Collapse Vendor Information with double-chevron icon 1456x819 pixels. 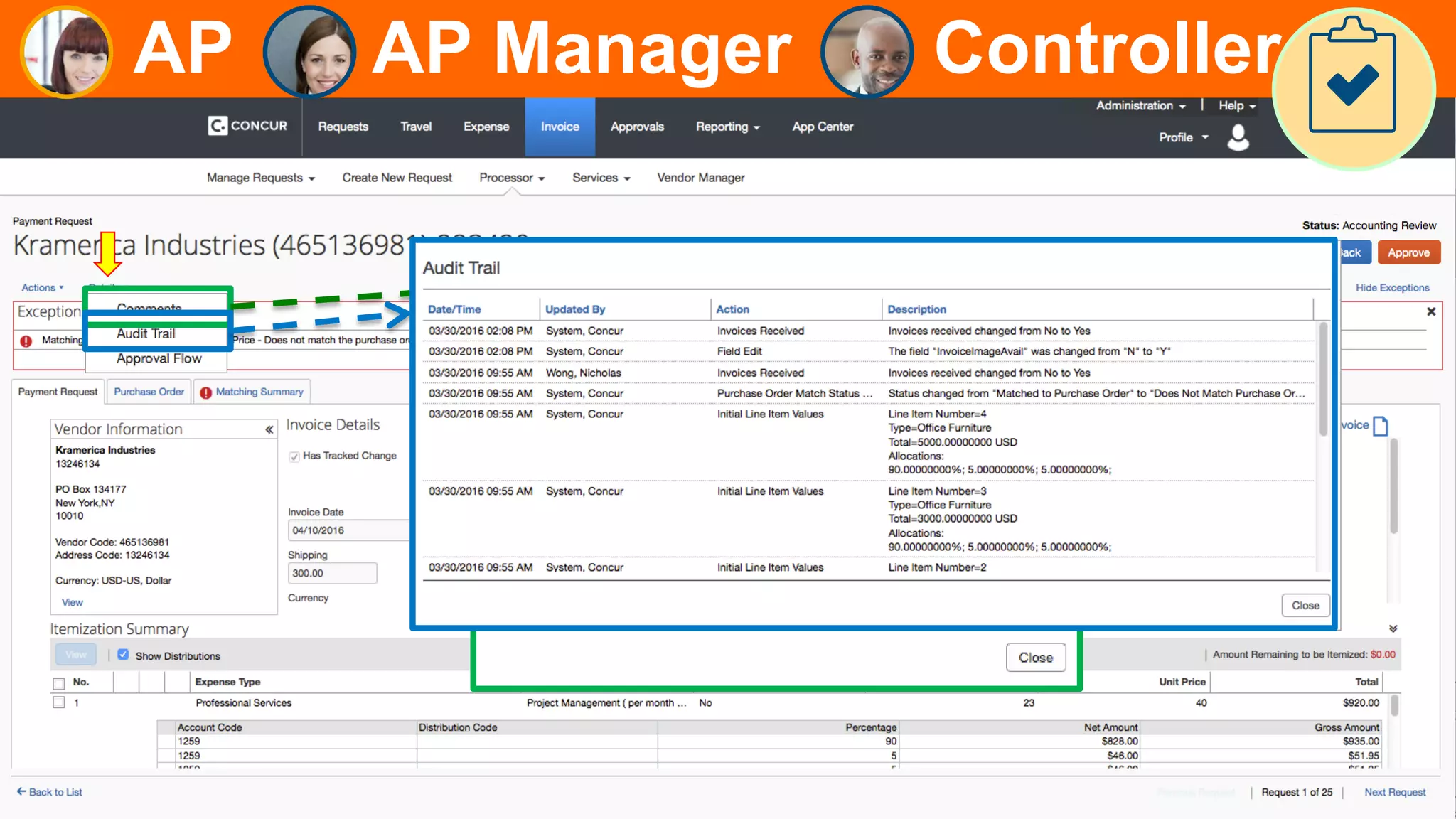tap(269, 429)
